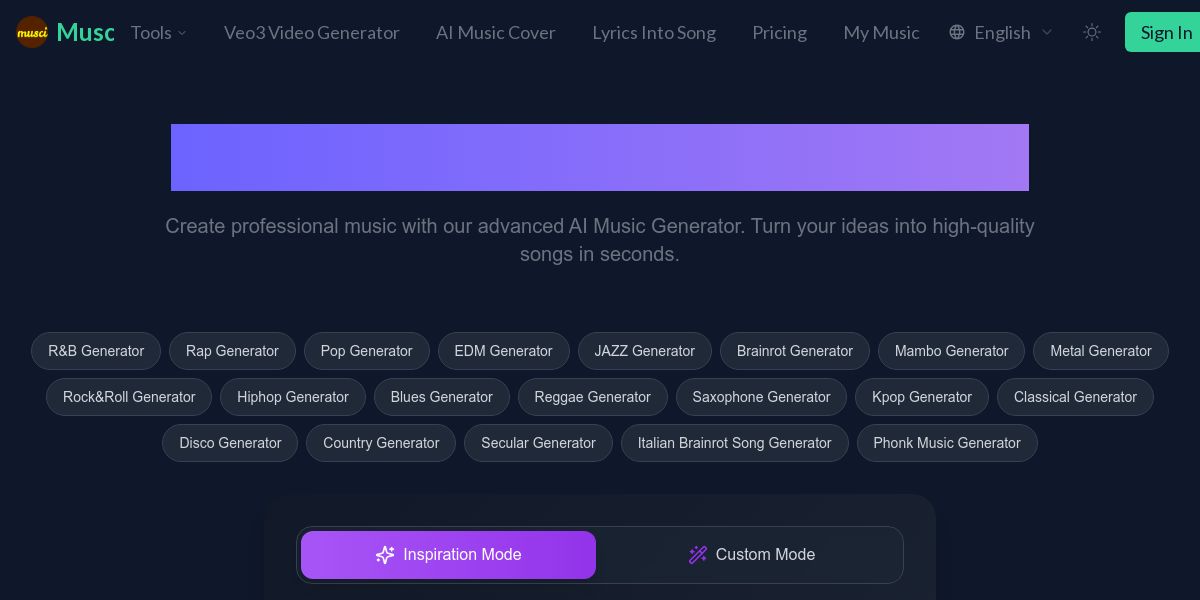1200x600 pixels.
Task: Click the purple gradient banner
Action: (600, 157)
